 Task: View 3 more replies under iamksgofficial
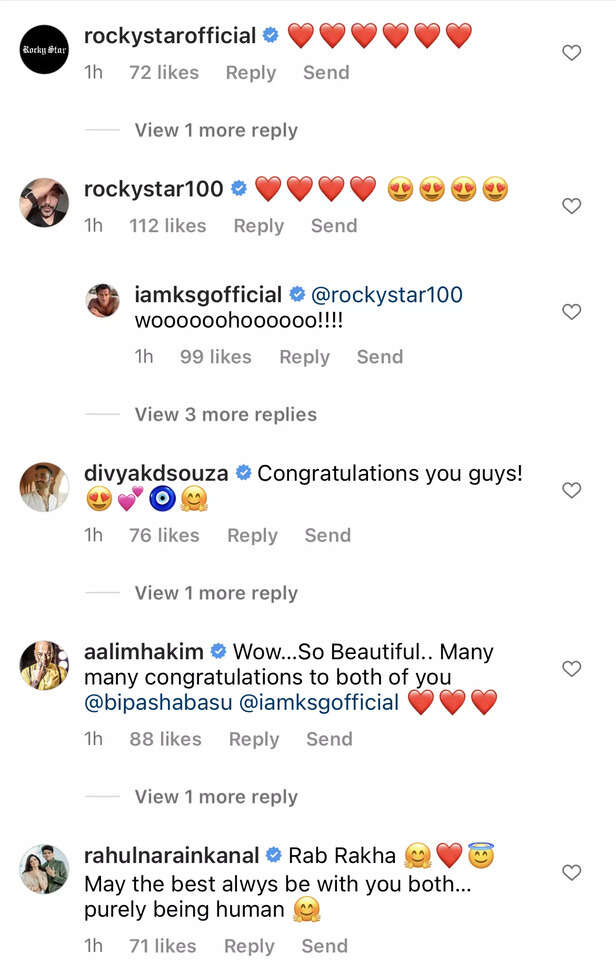click(x=225, y=414)
